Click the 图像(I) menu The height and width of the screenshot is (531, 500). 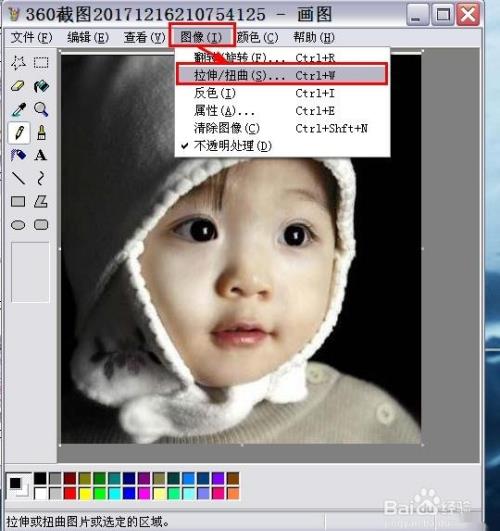point(202,37)
